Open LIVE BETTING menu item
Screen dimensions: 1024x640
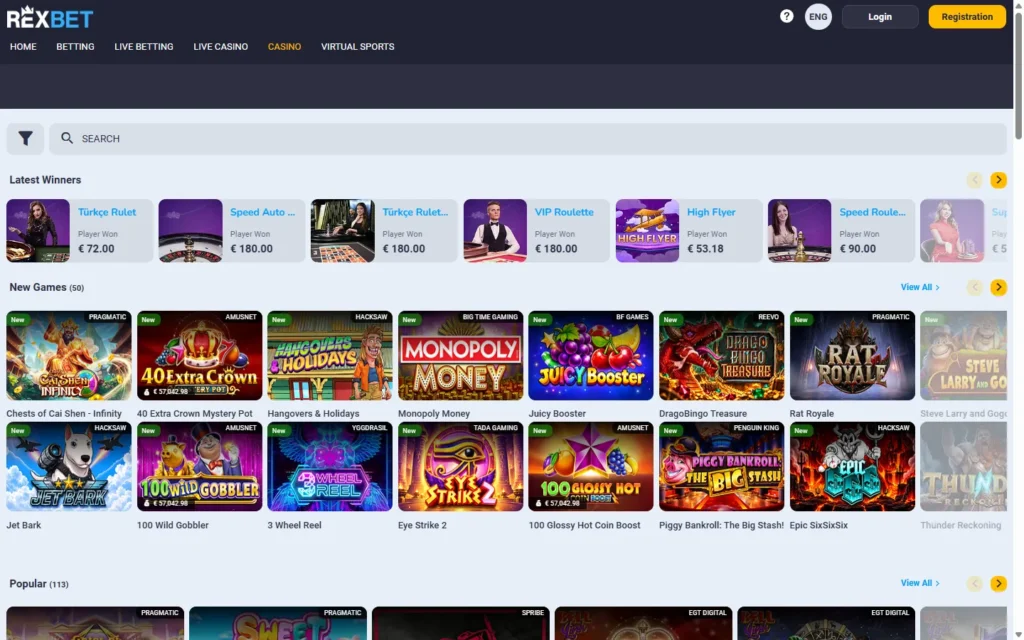point(144,46)
